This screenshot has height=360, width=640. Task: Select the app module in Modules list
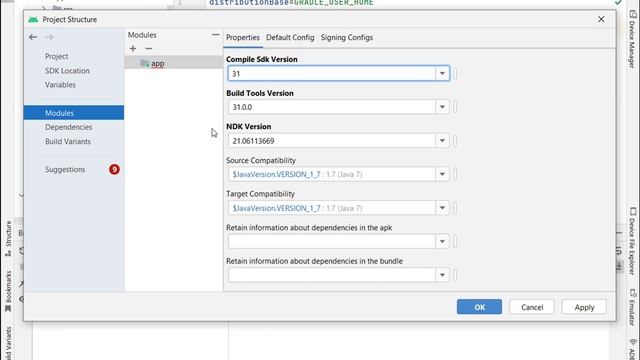pos(174,63)
